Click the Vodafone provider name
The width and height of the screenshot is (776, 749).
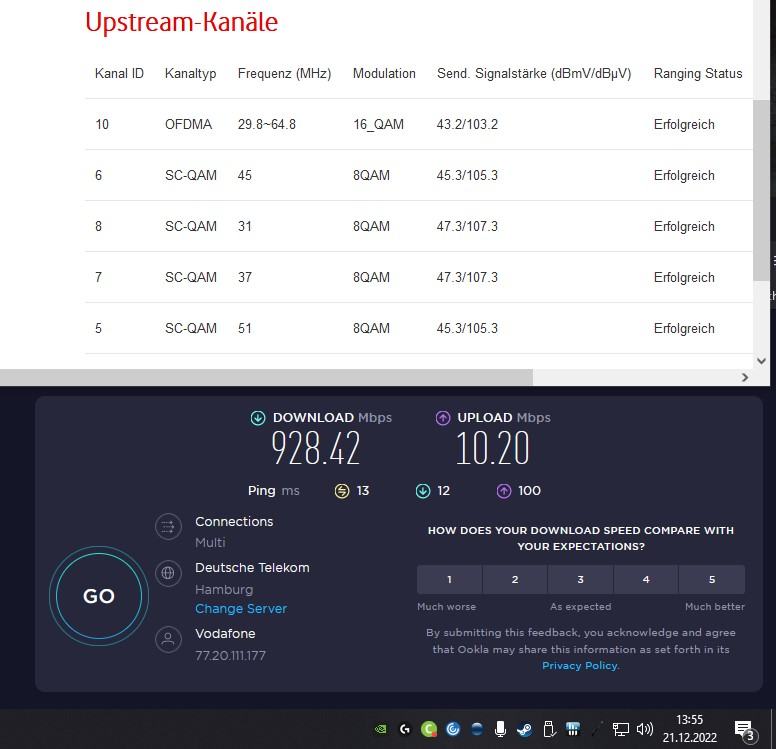[x=225, y=633]
